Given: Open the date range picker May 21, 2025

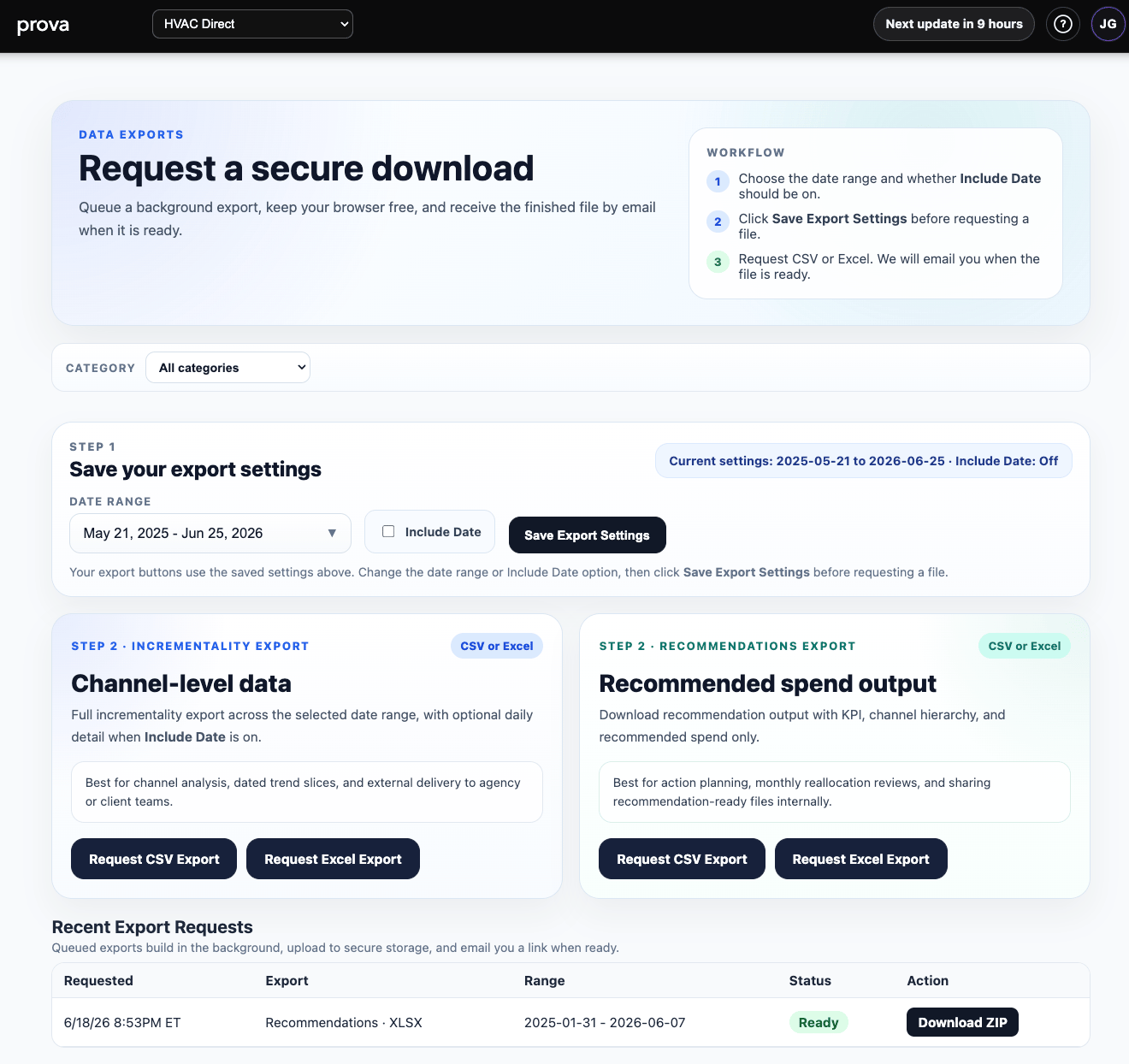Looking at the screenshot, I should point(210,533).
